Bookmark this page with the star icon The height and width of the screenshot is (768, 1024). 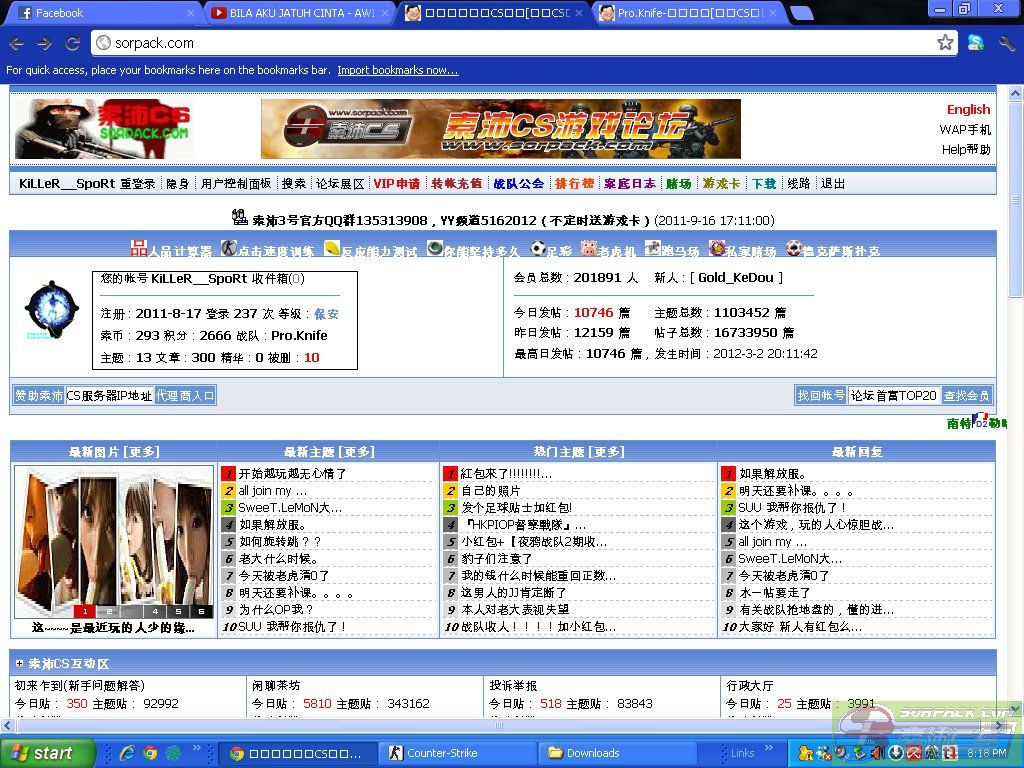tap(945, 43)
